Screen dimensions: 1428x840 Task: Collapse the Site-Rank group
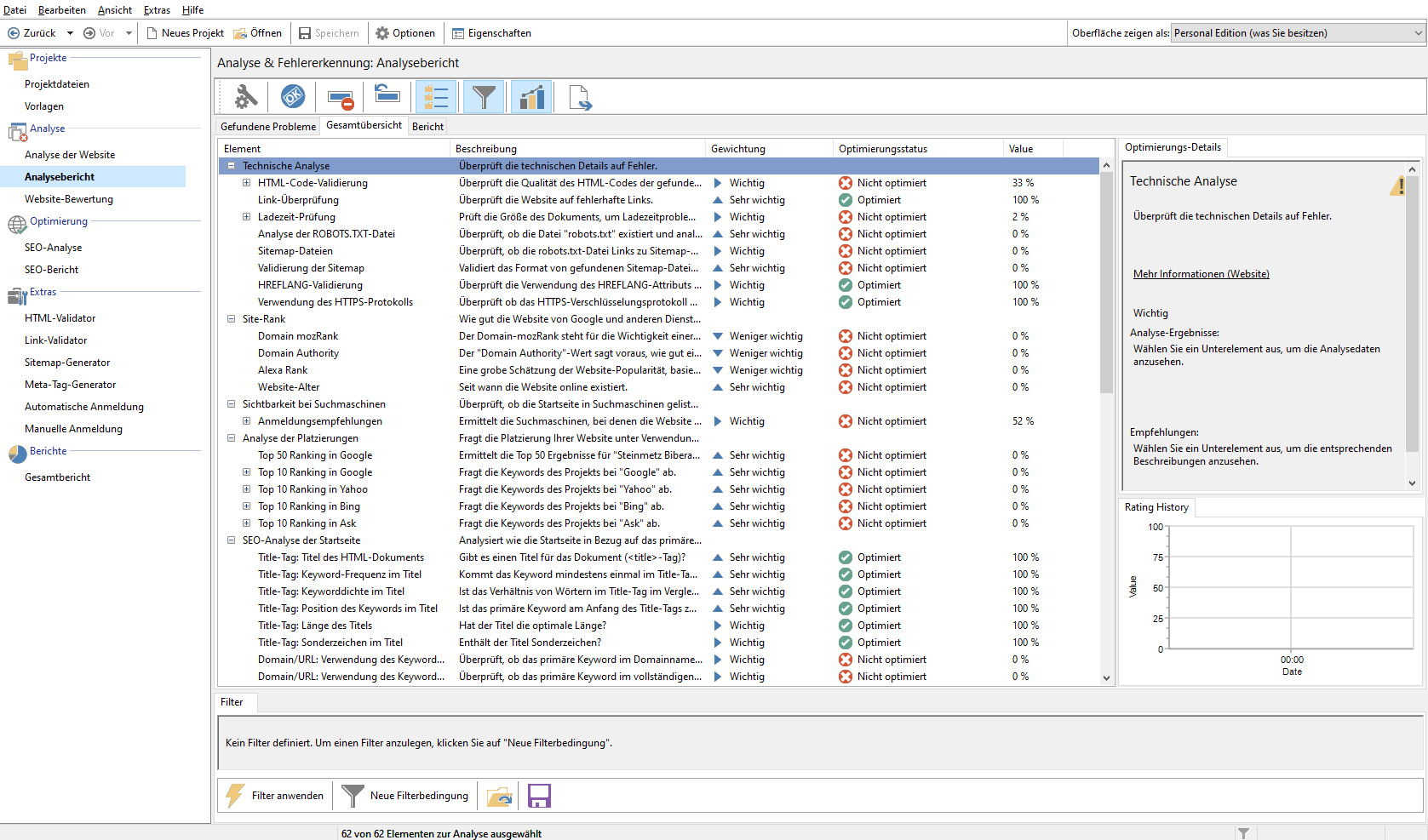coord(231,319)
